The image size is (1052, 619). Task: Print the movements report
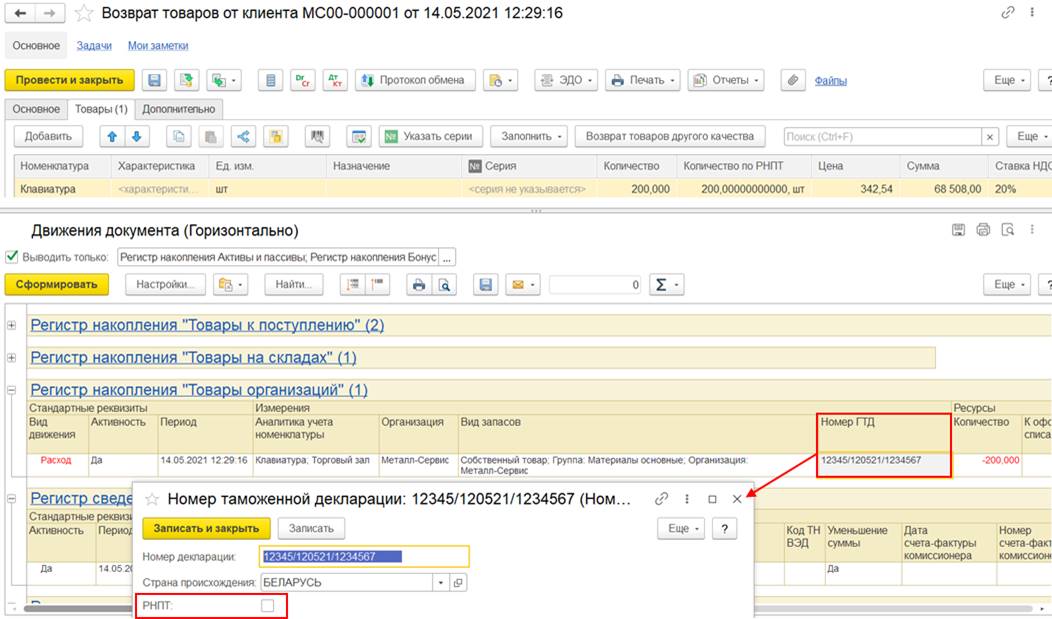pyautogui.click(x=419, y=285)
